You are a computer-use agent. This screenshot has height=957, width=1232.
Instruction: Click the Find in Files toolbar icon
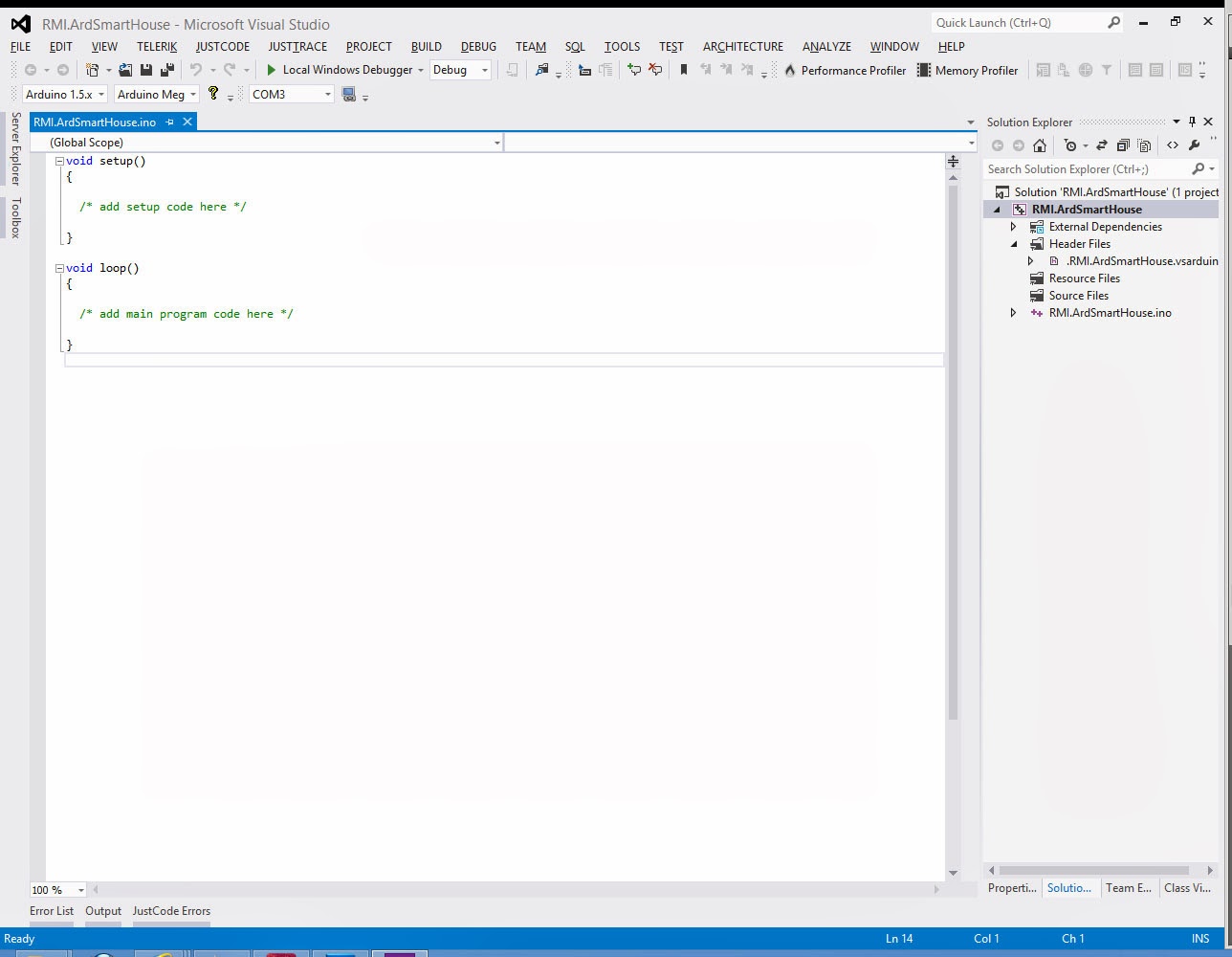(542, 70)
